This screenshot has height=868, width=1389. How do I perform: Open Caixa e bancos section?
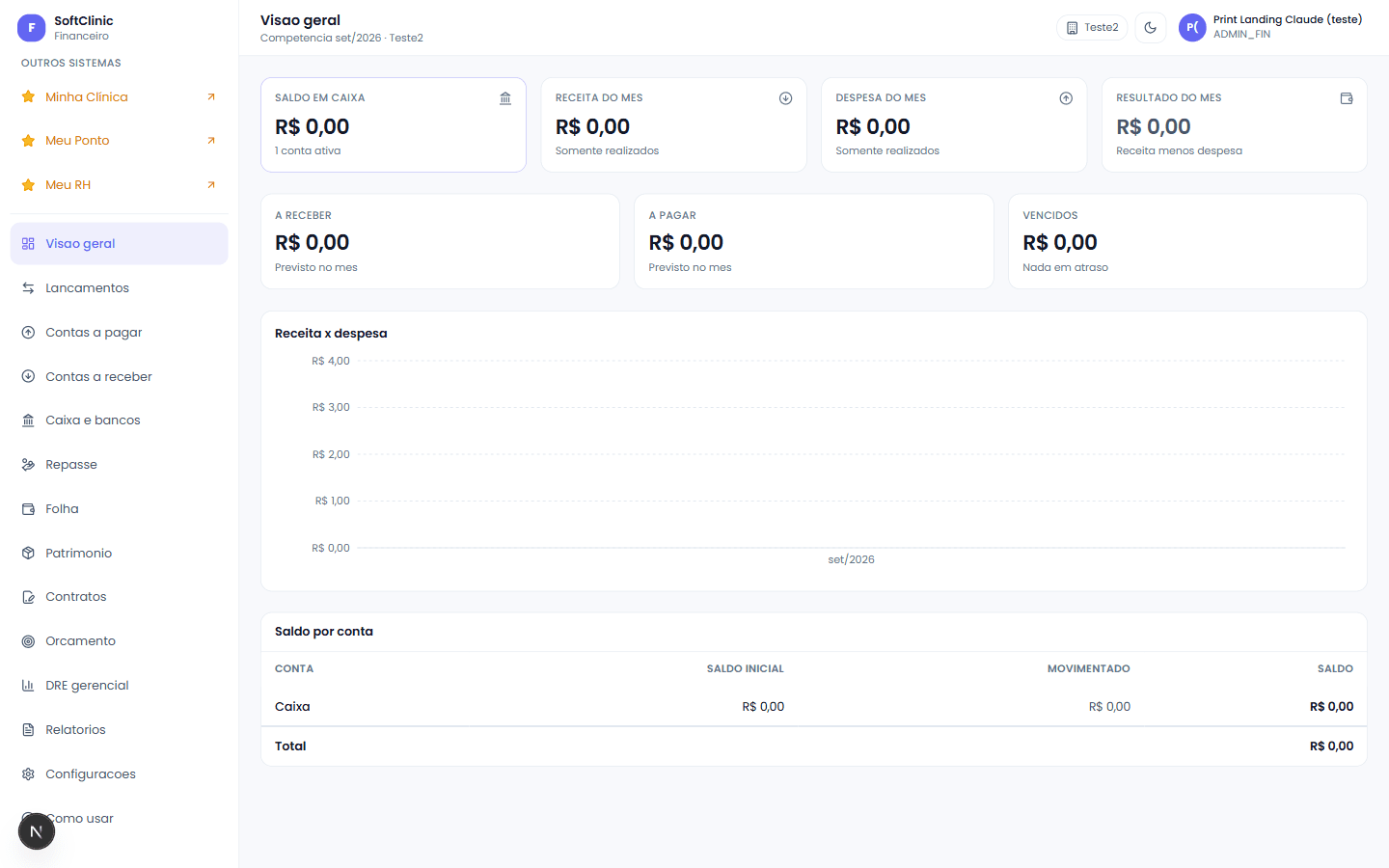(120, 420)
